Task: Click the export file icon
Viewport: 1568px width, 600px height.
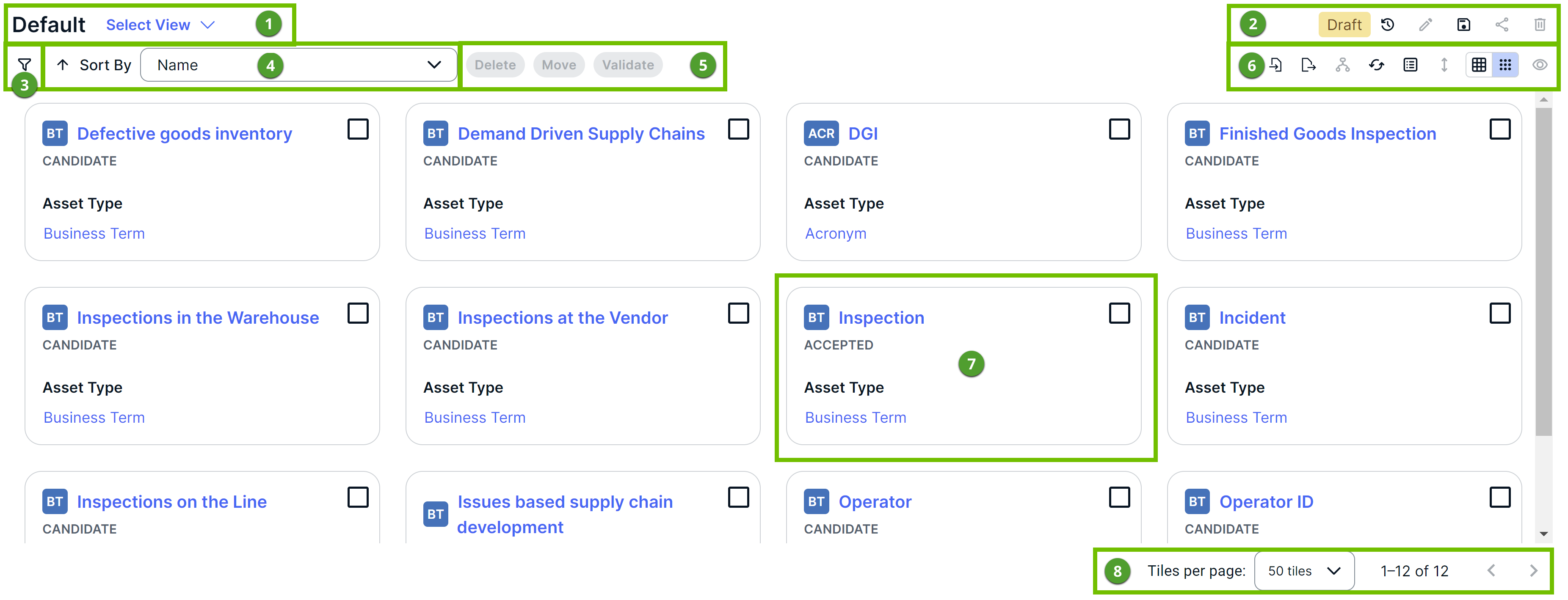Action: tap(1308, 65)
